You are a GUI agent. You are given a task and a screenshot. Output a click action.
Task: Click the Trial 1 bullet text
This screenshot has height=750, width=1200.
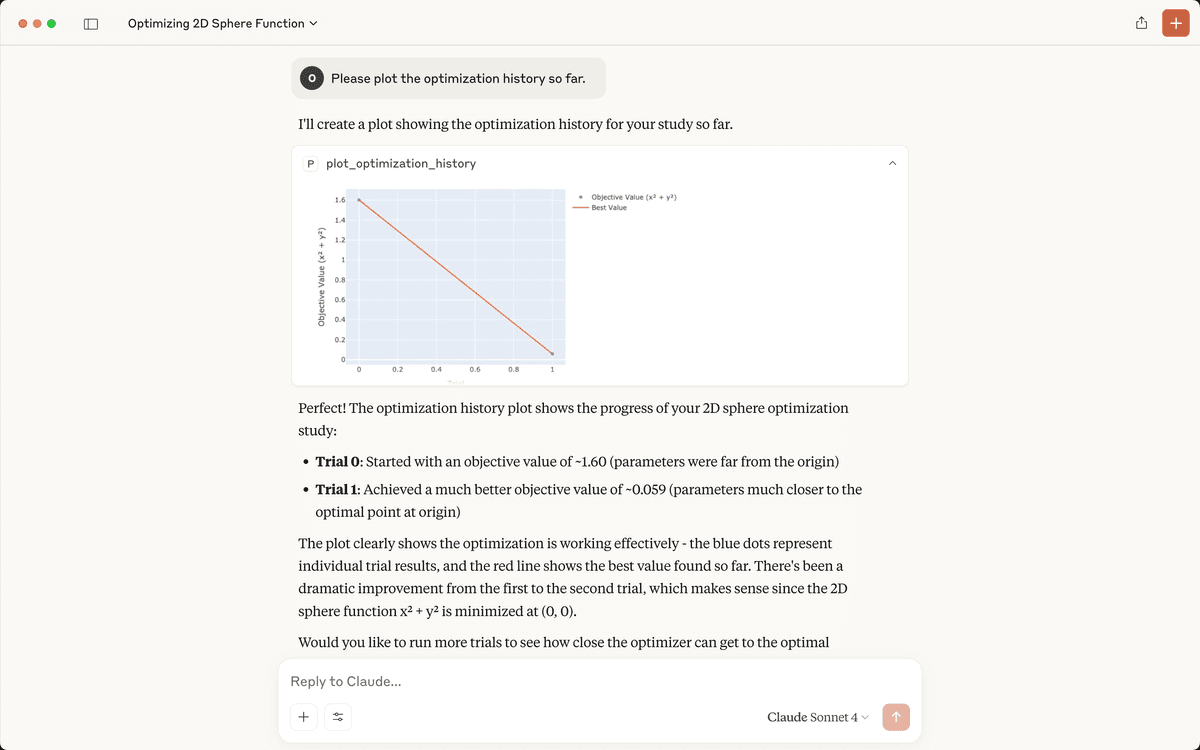point(588,501)
